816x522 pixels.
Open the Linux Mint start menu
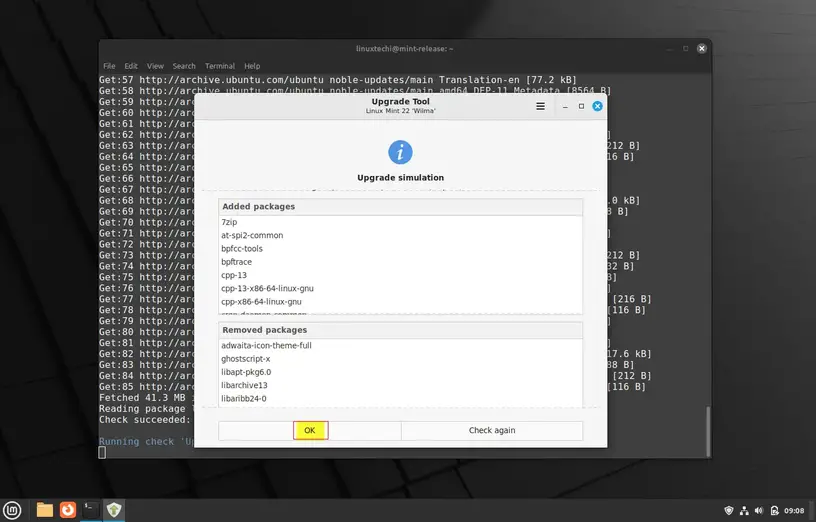[12, 510]
